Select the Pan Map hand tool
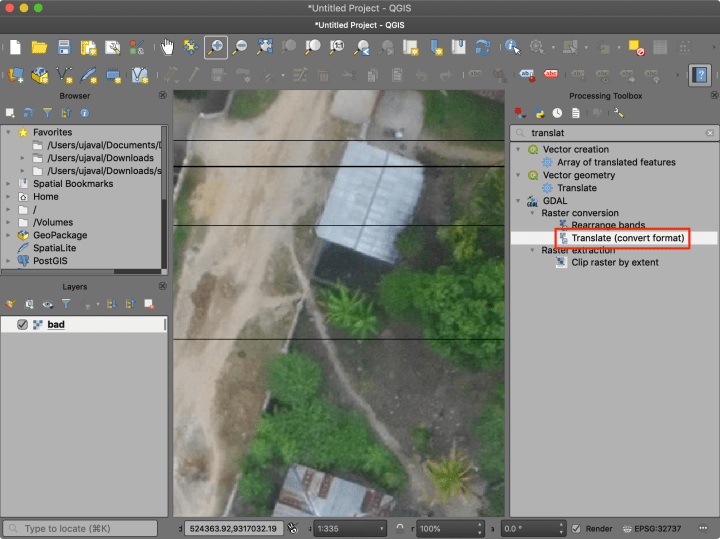The width and height of the screenshot is (720, 539). pyautogui.click(x=167, y=47)
